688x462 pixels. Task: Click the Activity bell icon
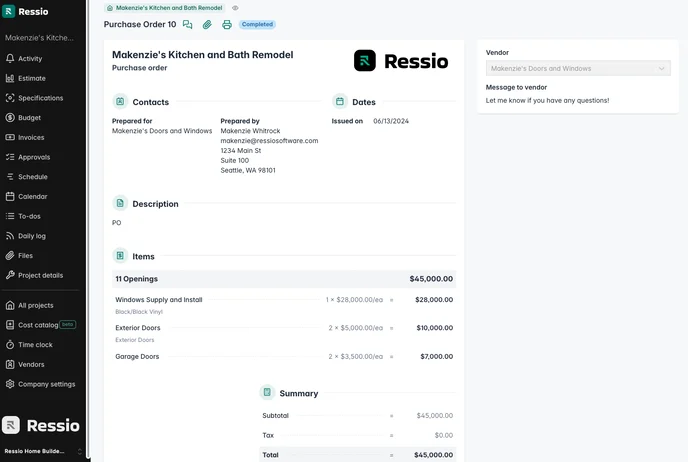click(x=10, y=58)
